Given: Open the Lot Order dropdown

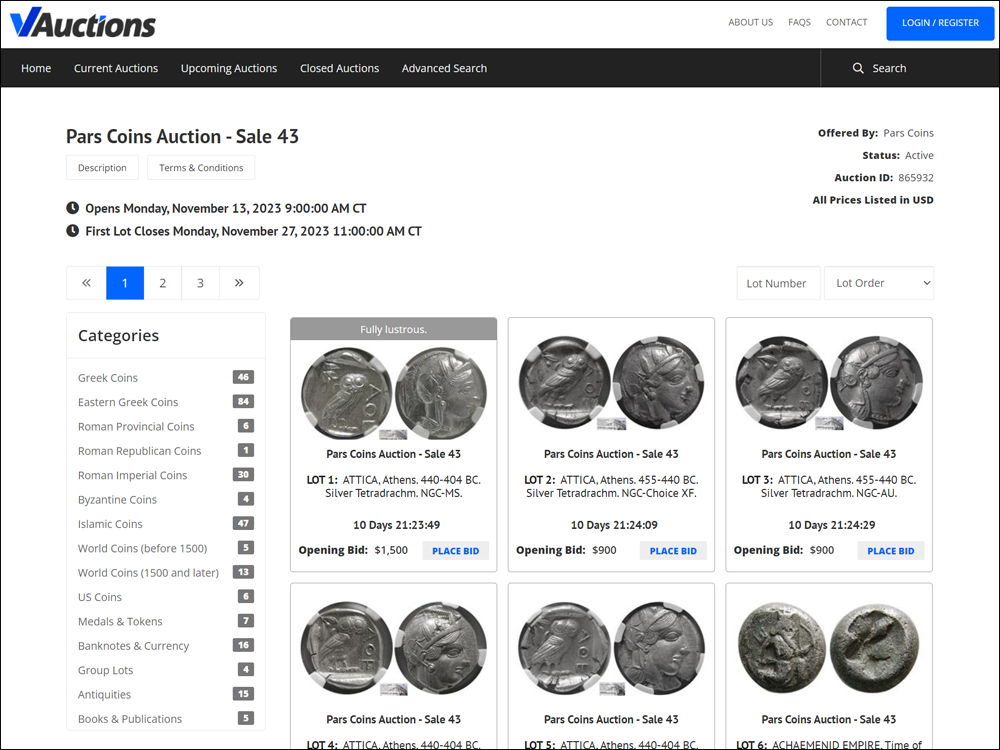Looking at the screenshot, I should pyautogui.click(x=878, y=283).
